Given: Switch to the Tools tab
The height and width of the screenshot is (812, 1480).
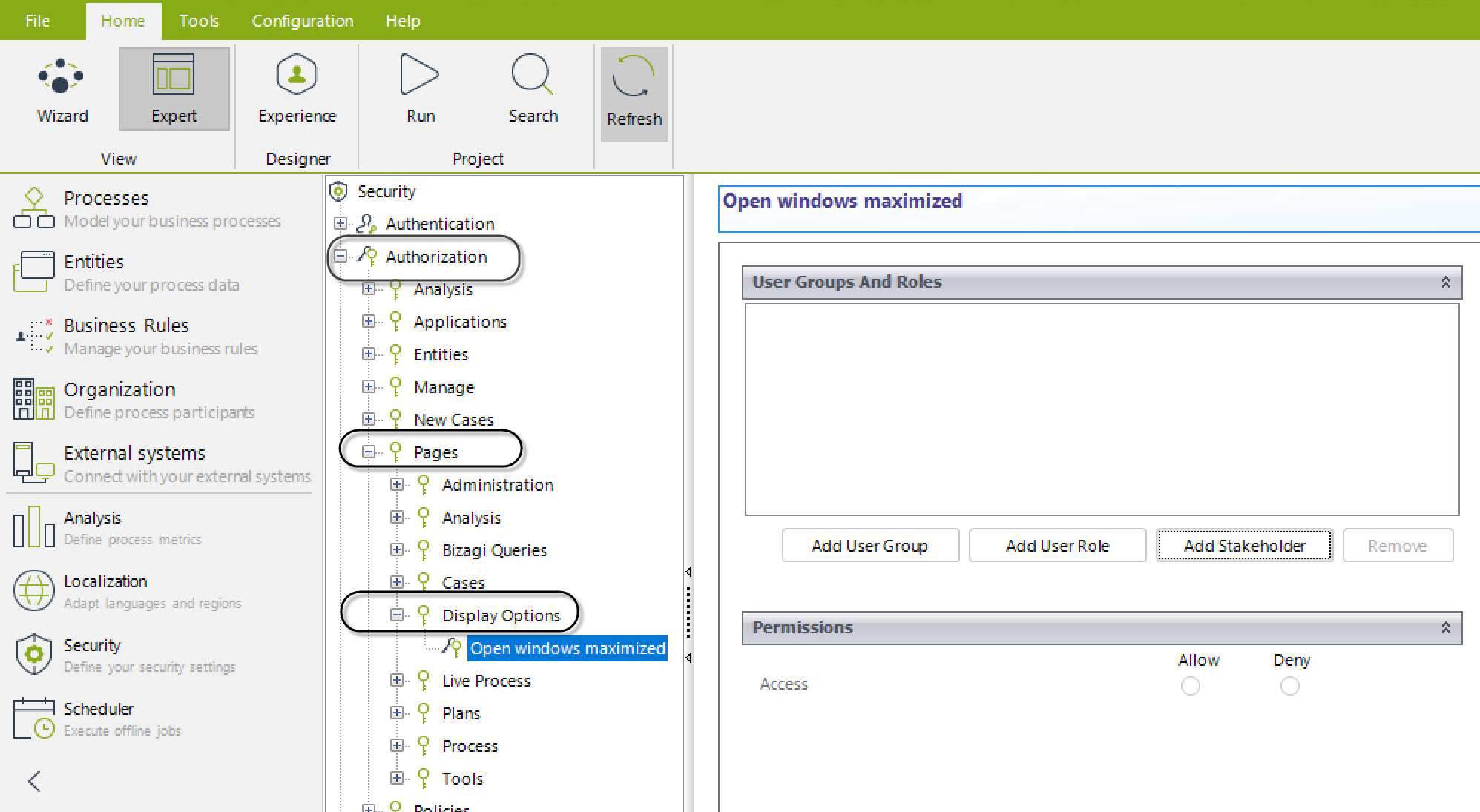Looking at the screenshot, I should 199,21.
